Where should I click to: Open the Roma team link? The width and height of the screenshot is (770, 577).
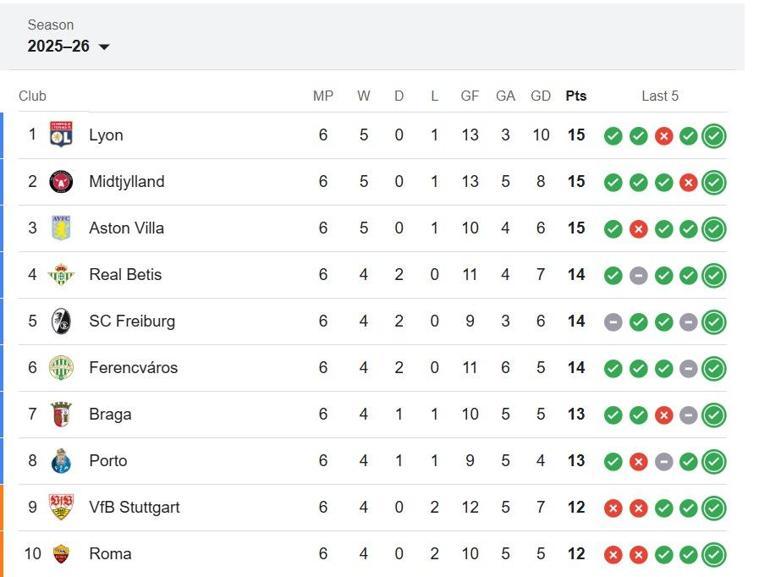(110, 554)
